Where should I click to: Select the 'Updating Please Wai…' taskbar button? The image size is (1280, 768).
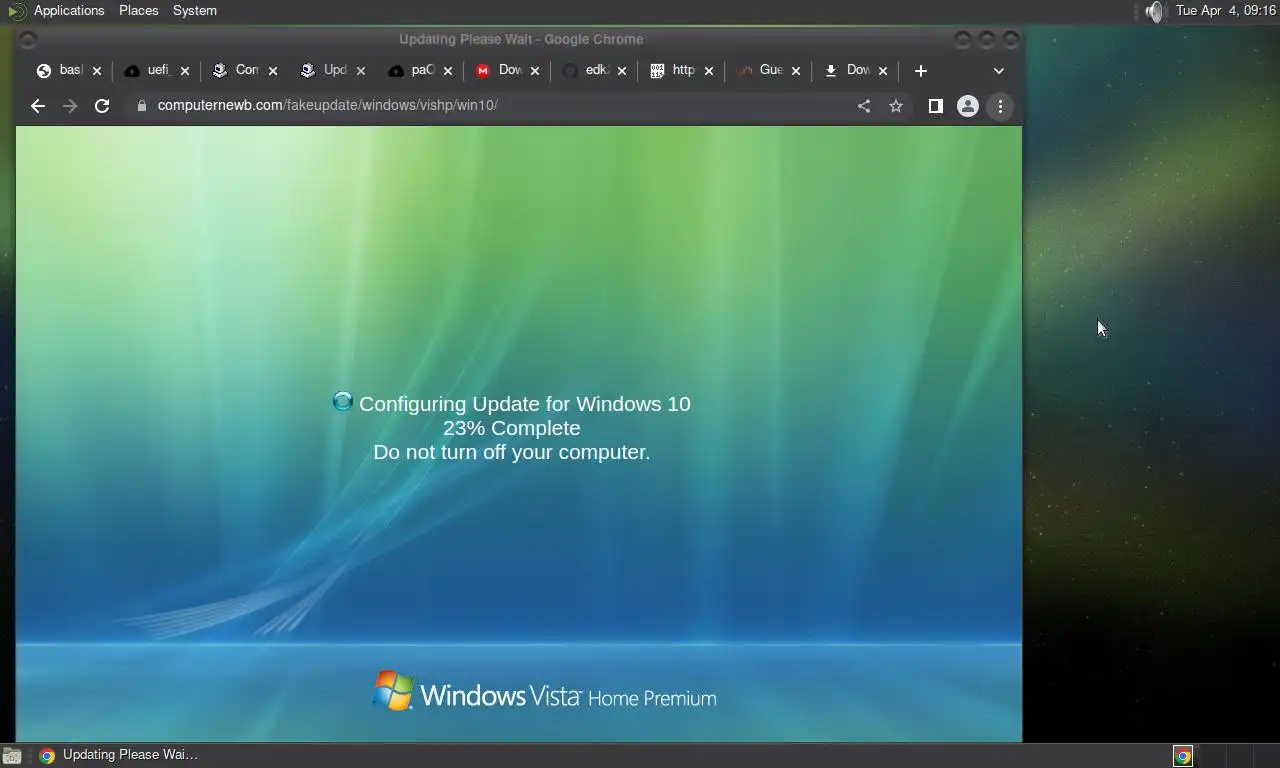point(118,755)
